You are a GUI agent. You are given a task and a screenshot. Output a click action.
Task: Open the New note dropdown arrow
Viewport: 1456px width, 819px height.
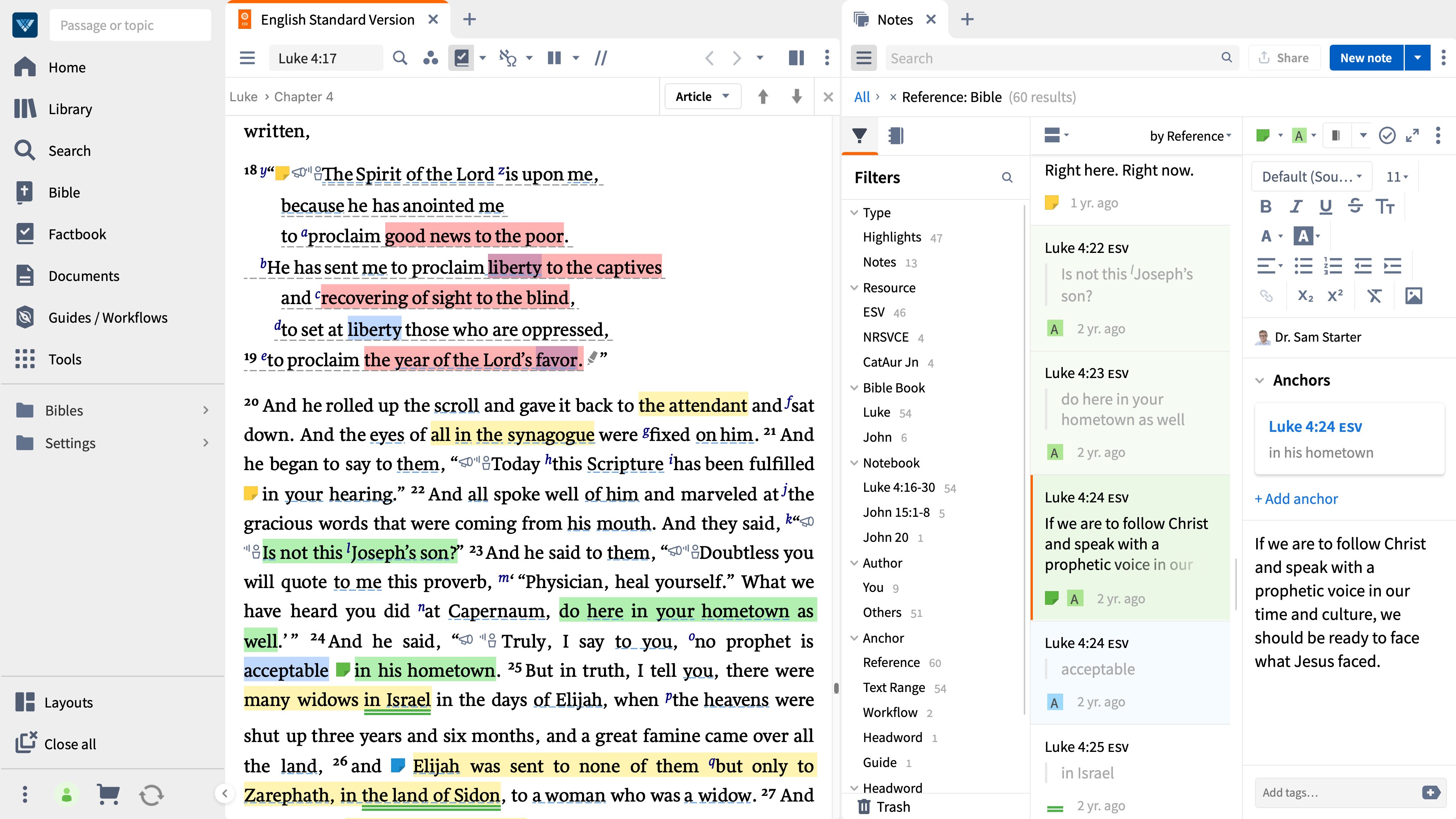tap(1417, 58)
